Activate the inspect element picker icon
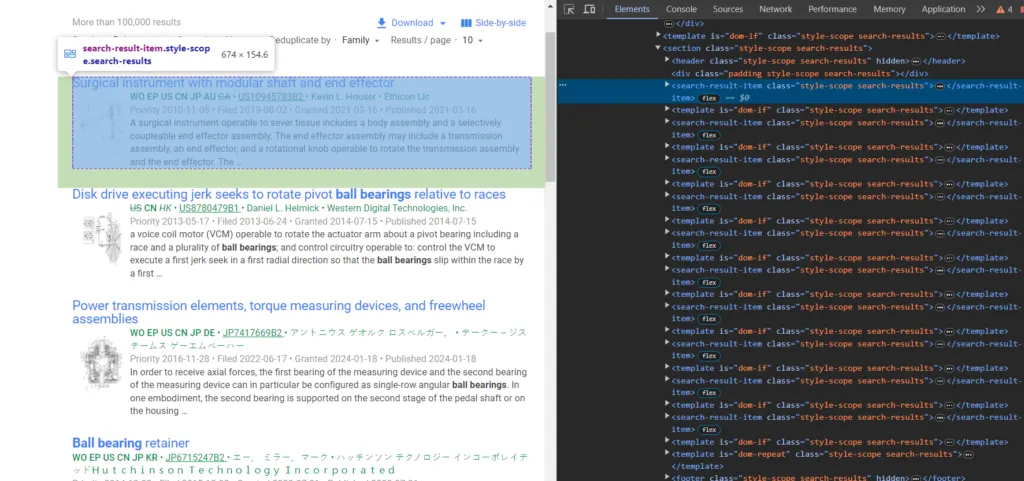Image resolution: width=1024 pixels, height=481 pixels. coord(569,9)
